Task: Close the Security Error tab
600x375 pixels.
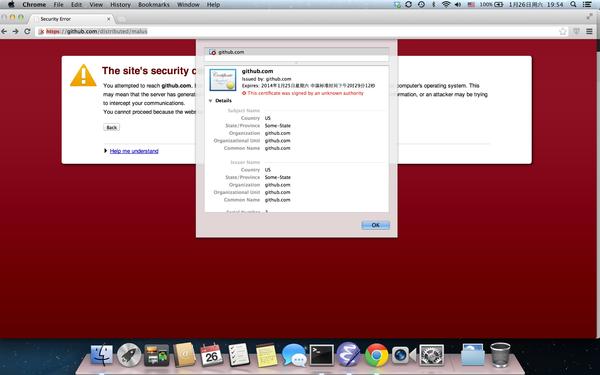Action: [109, 19]
